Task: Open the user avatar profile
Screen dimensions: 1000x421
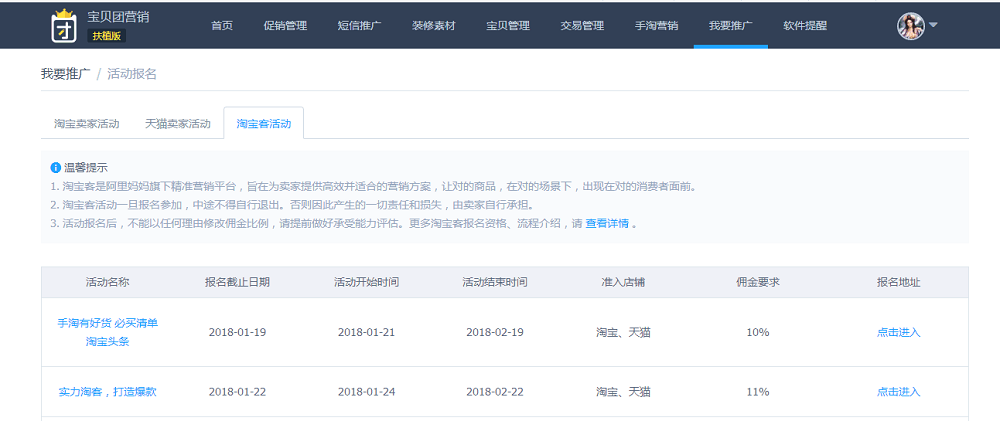Action: point(911,26)
